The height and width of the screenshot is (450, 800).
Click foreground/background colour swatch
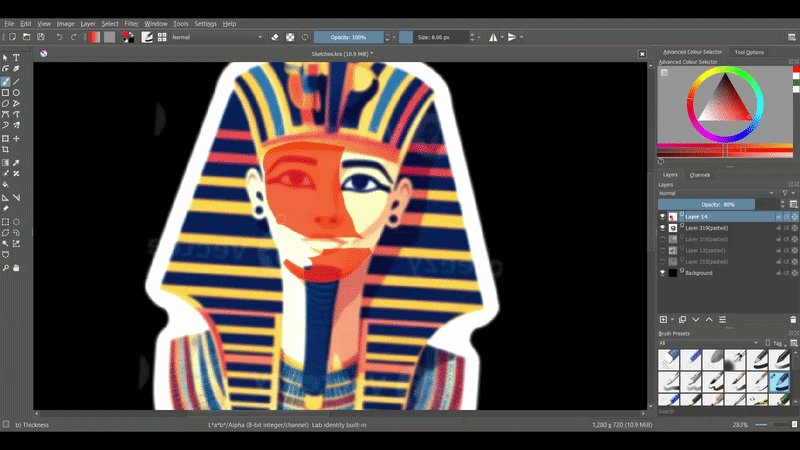(x=128, y=37)
